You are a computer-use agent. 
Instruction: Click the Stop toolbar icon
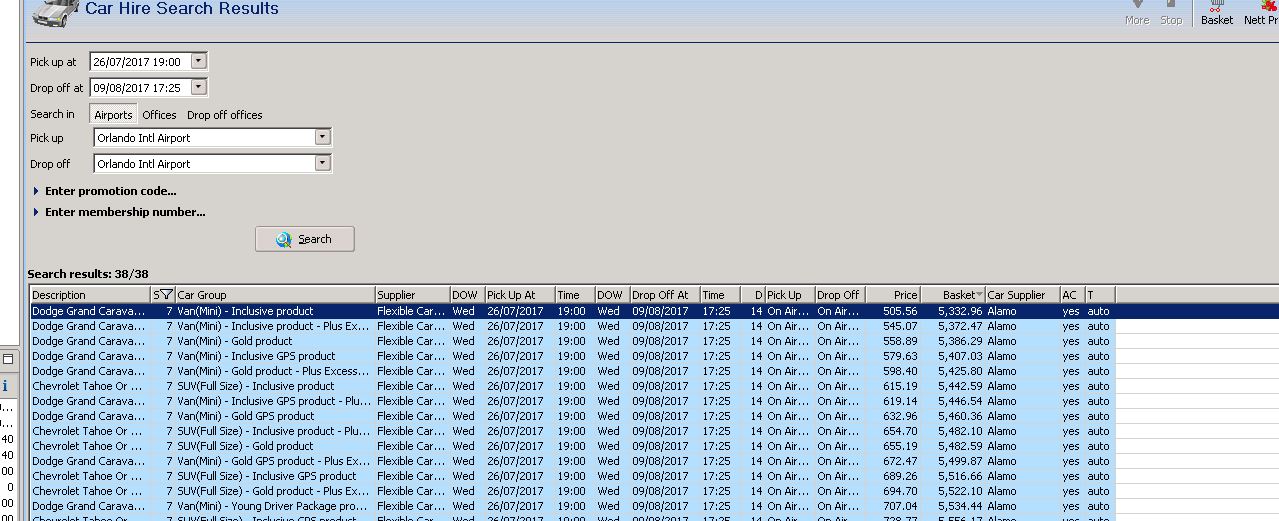click(x=1171, y=12)
